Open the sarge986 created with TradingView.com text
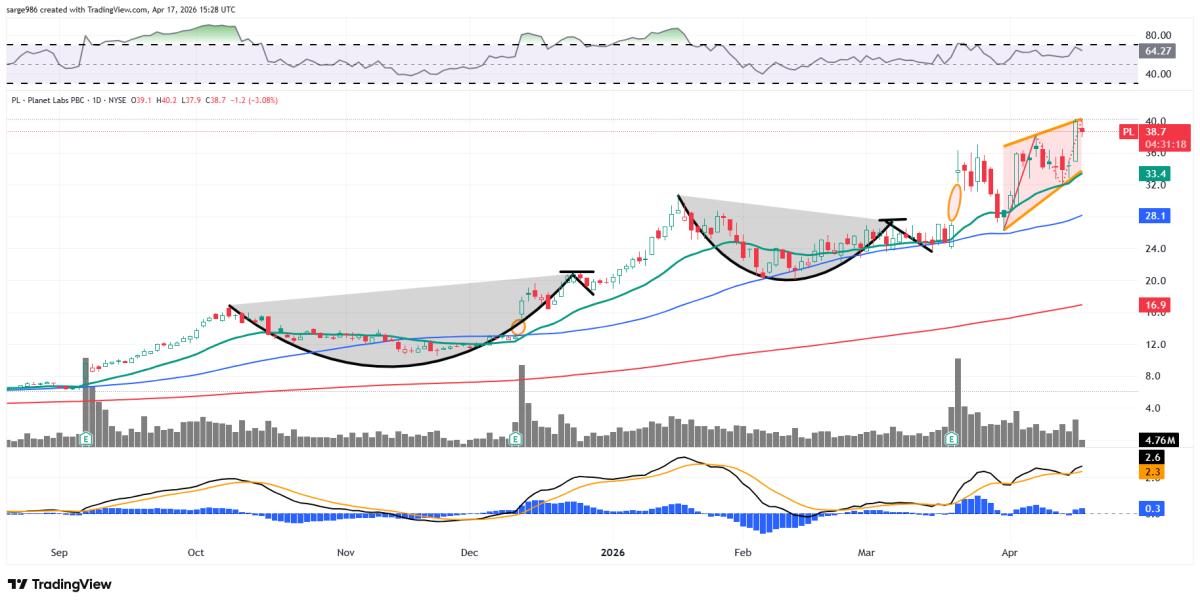1200x604 pixels. click(122, 9)
